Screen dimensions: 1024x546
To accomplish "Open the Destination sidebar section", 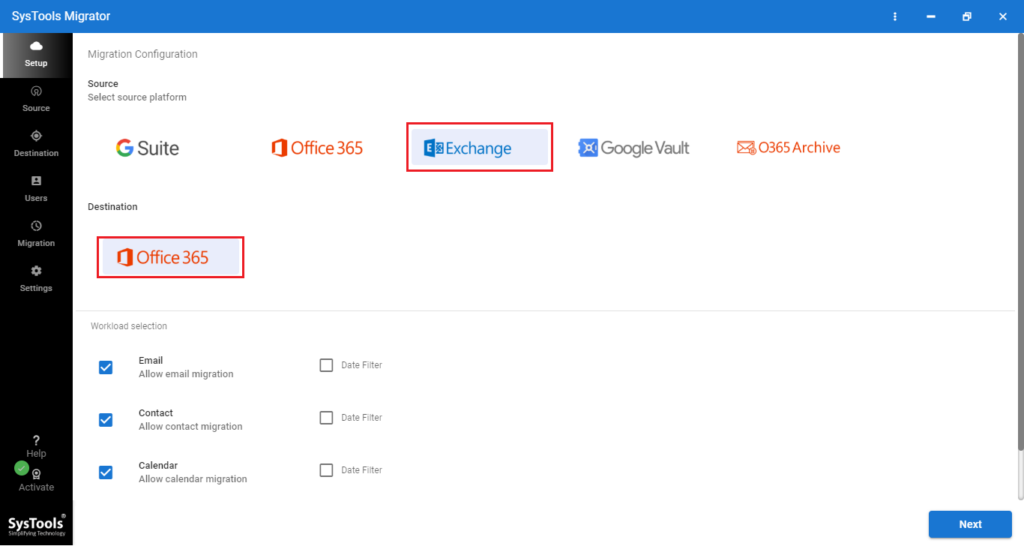I will pyautogui.click(x=36, y=136).
